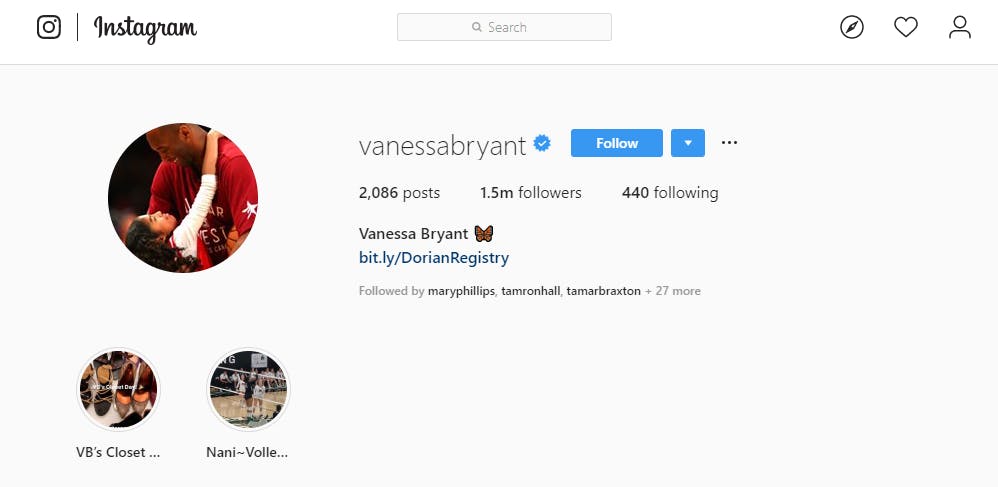Open the VB's Closet highlight story
This screenshot has width=998, height=487.
pyautogui.click(x=118, y=389)
